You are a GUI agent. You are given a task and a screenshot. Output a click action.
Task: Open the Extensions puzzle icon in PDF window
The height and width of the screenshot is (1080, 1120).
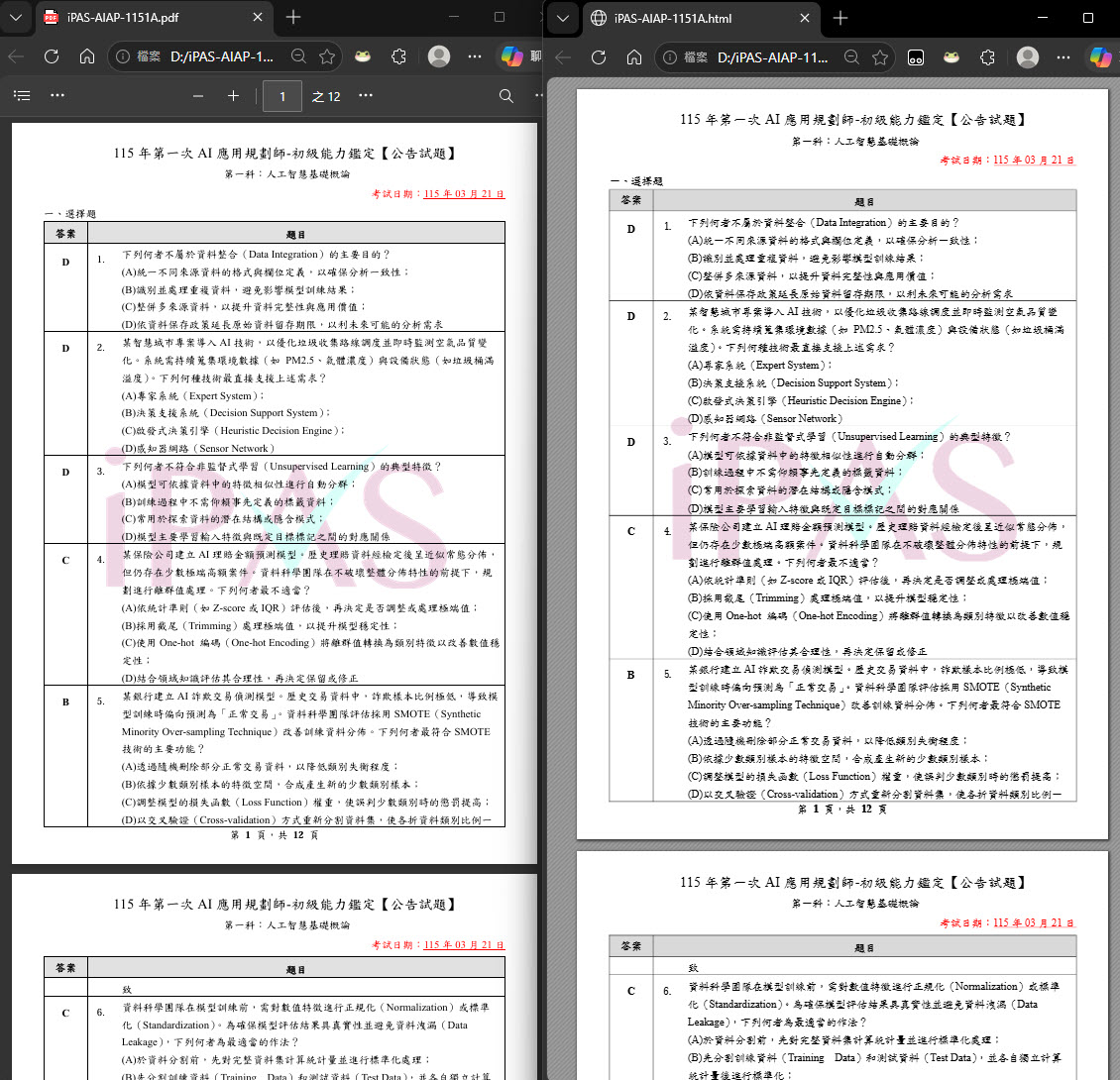click(398, 56)
